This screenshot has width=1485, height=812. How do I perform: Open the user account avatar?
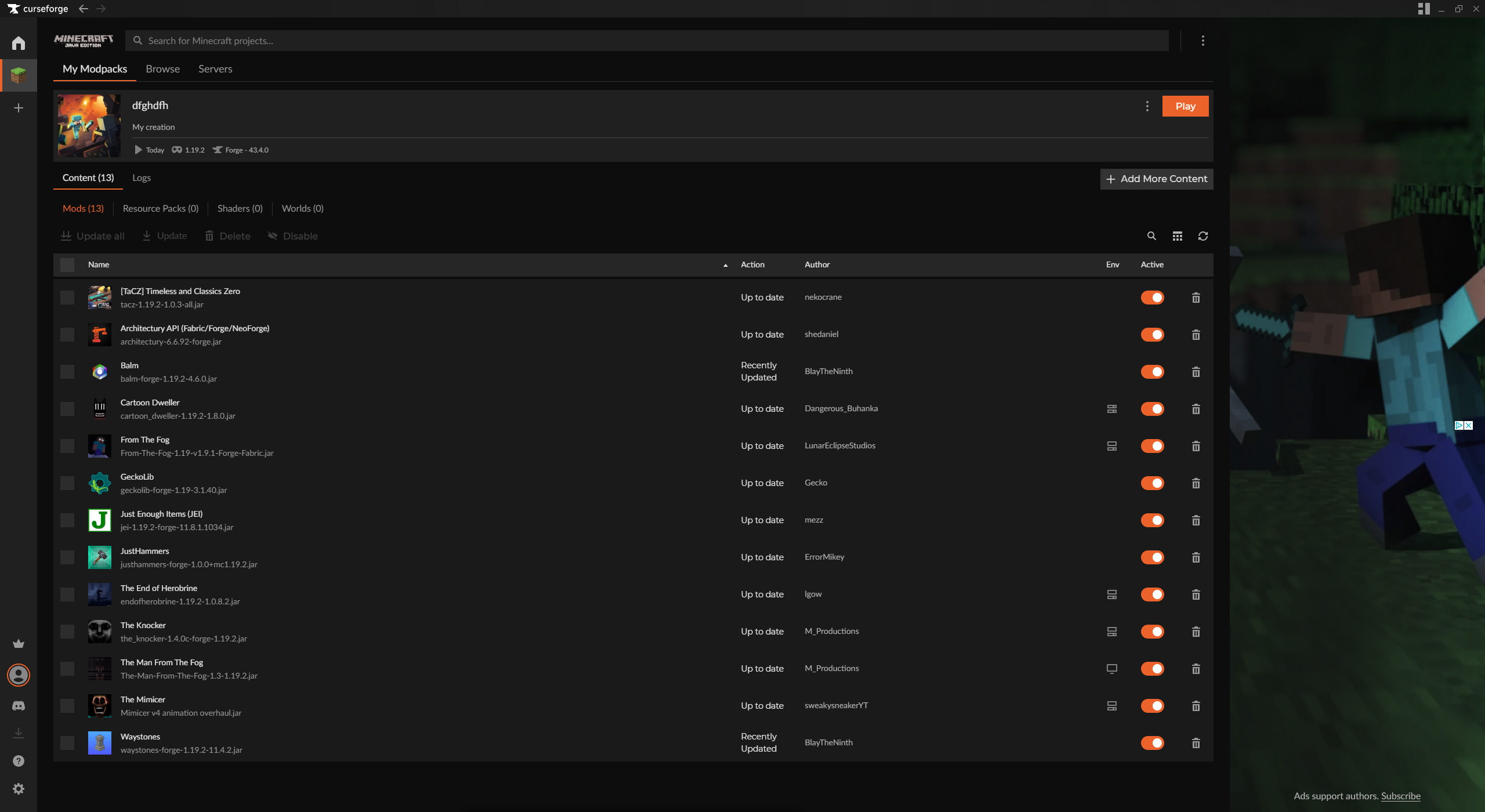click(19, 675)
